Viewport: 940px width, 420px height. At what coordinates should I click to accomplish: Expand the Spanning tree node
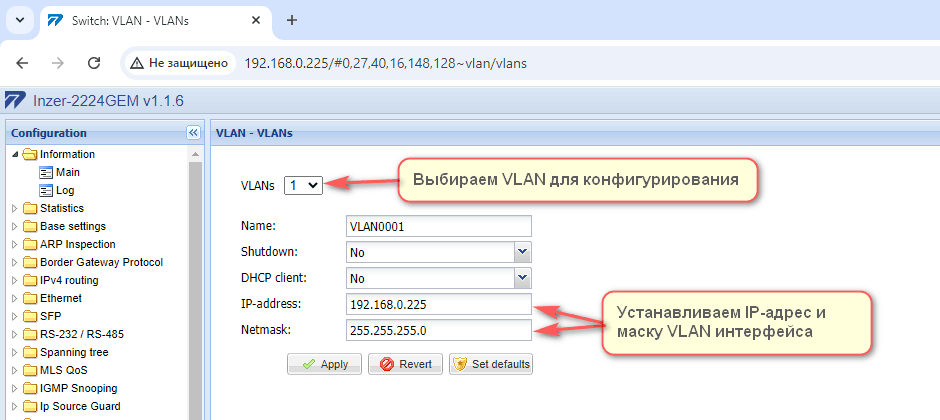(x=14, y=353)
